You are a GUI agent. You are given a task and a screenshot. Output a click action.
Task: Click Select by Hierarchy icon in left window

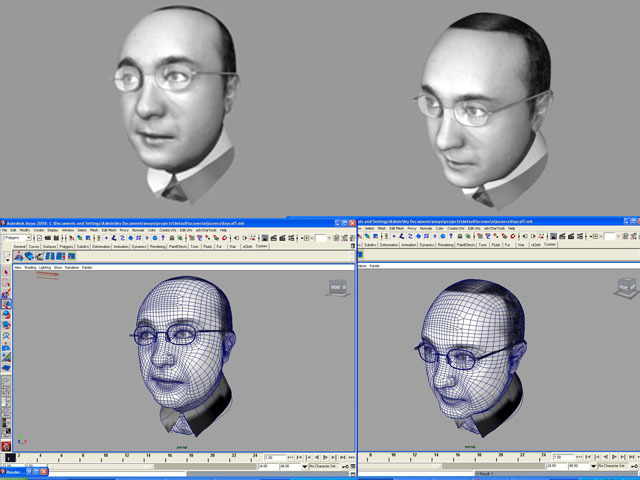click(71, 238)
